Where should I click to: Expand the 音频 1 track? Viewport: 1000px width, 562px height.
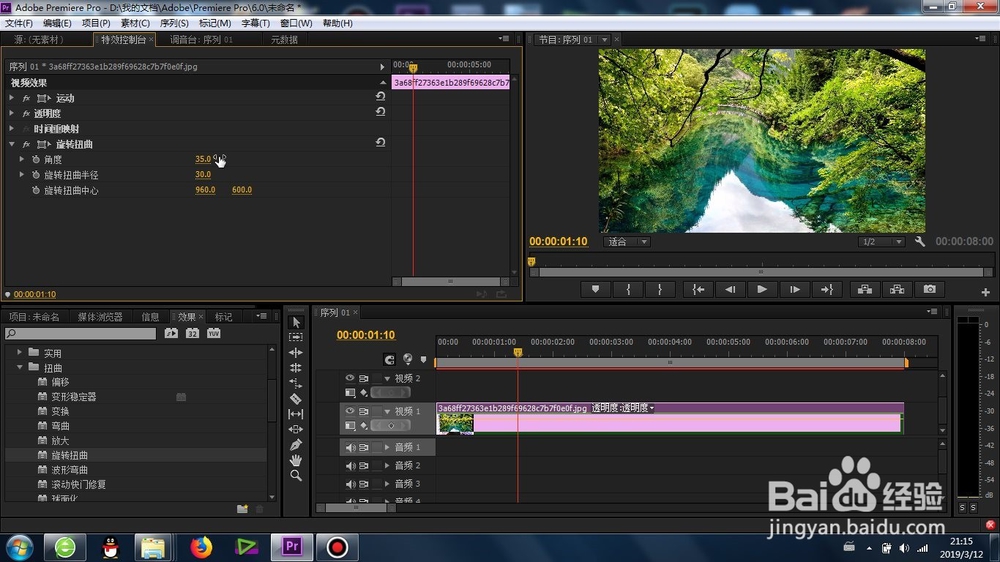(386, 447)
